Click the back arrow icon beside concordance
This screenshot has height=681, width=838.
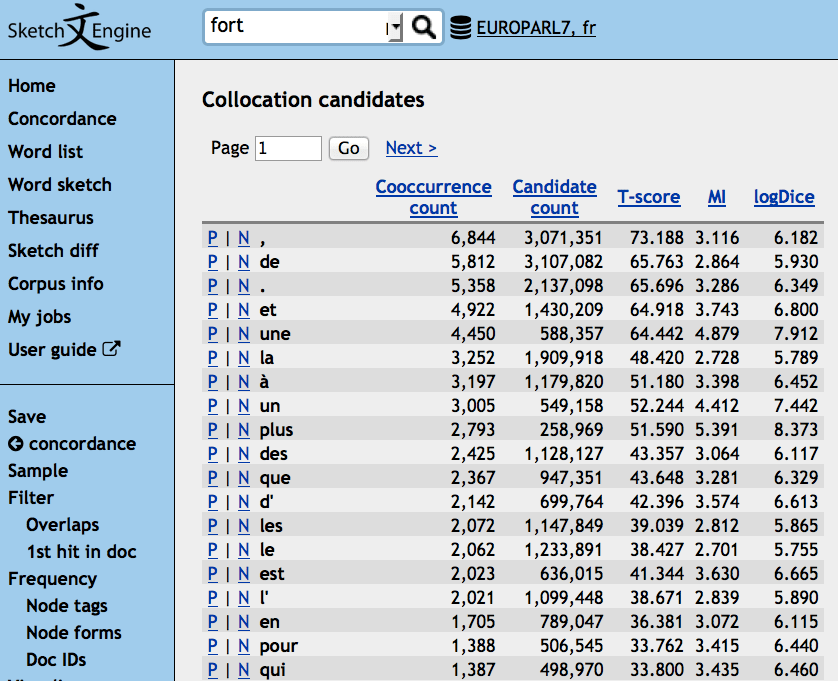point(16,444)
